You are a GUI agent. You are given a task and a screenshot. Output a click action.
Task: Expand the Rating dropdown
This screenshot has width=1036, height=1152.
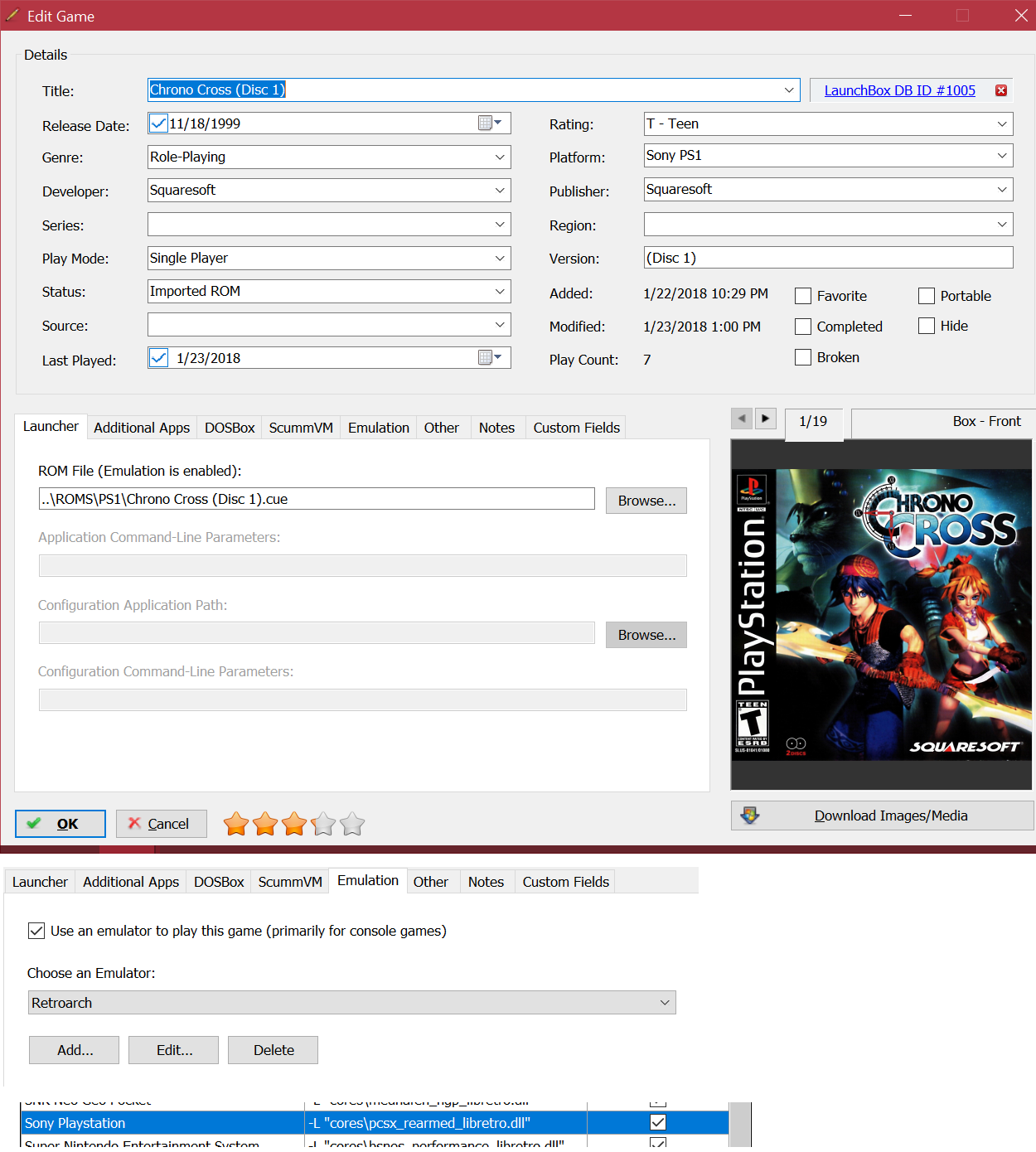click(1002, 124)
